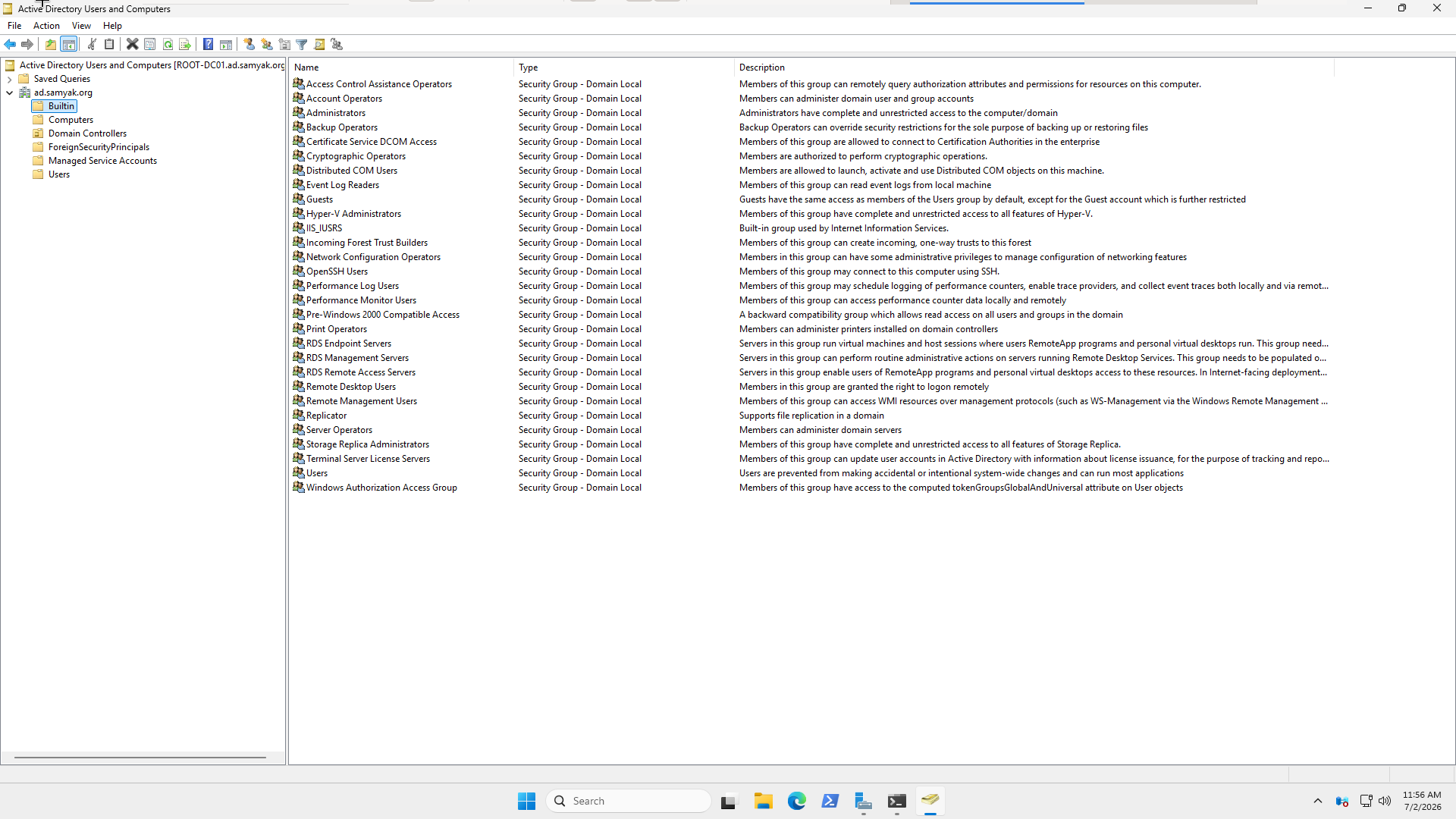Open the Help menu
The height and width of the screenshot is (819, 1456).
click(112, 26)
